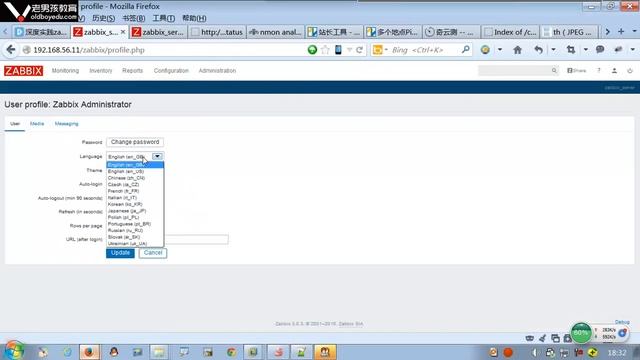Viewport: 640px width, 360px height.
Task: Open dropdown next to undo arrow icon
Action: click(553, 50)
